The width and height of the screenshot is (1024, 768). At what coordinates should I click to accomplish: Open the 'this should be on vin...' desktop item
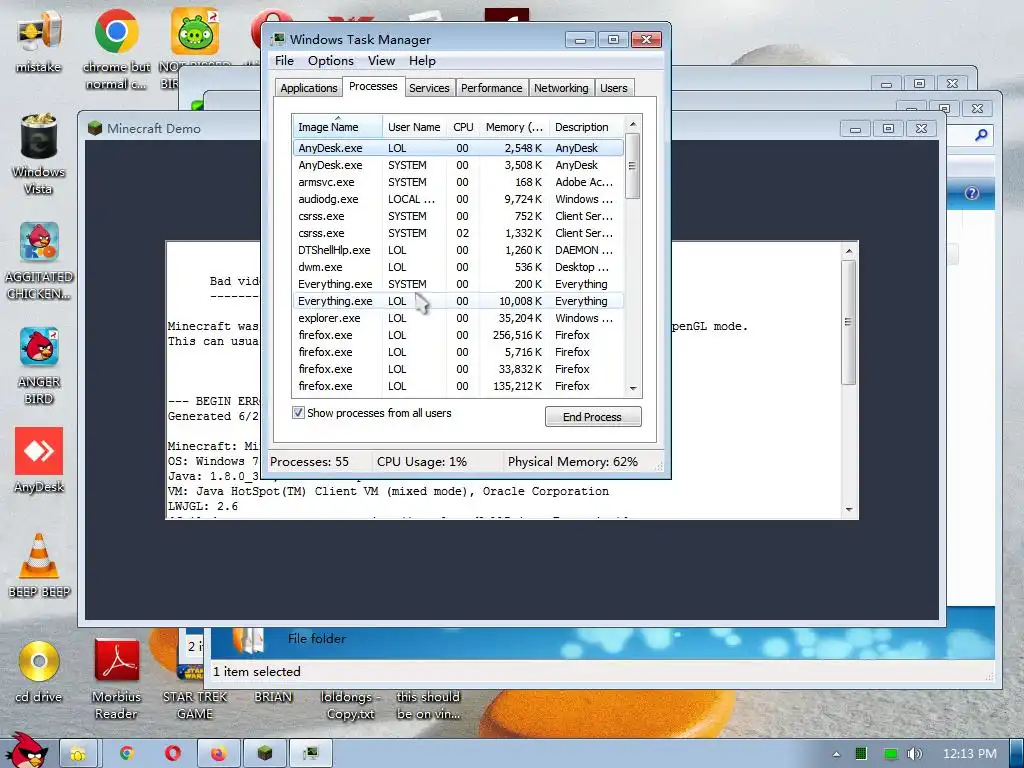point(428,705)
